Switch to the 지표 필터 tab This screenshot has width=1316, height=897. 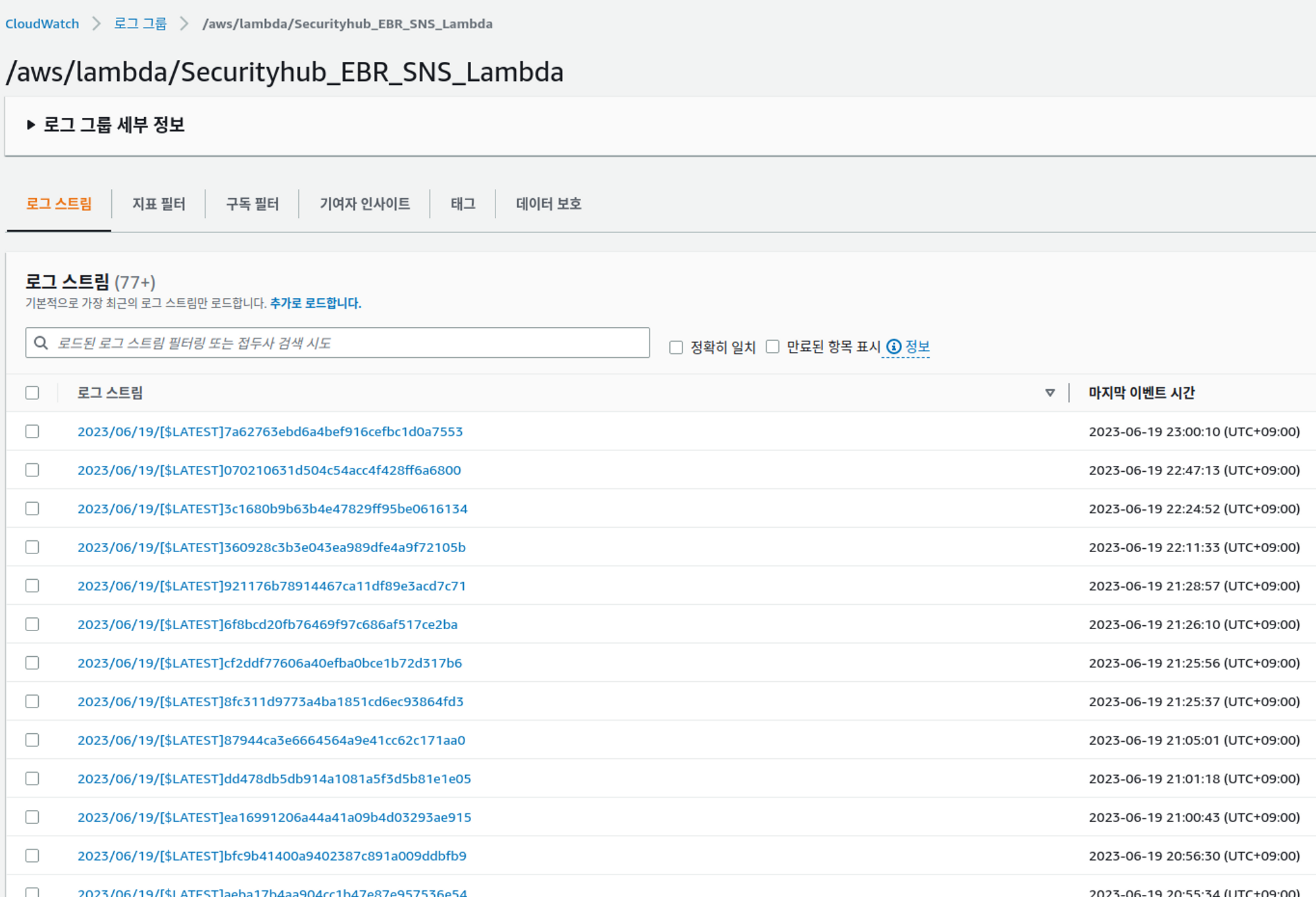[159, 204]
